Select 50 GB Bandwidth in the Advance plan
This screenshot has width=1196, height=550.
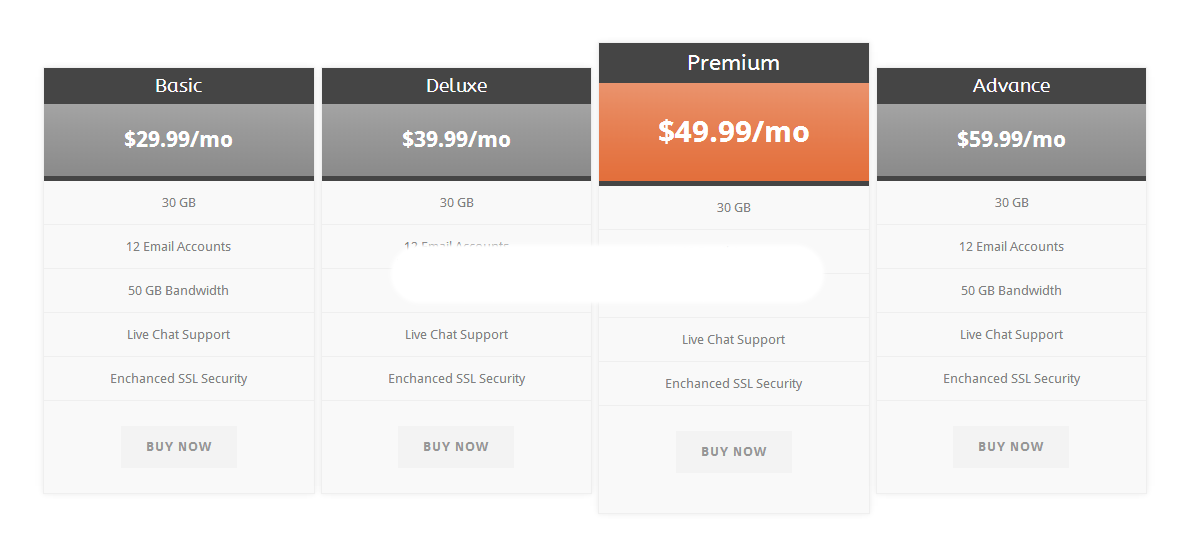1011,291
